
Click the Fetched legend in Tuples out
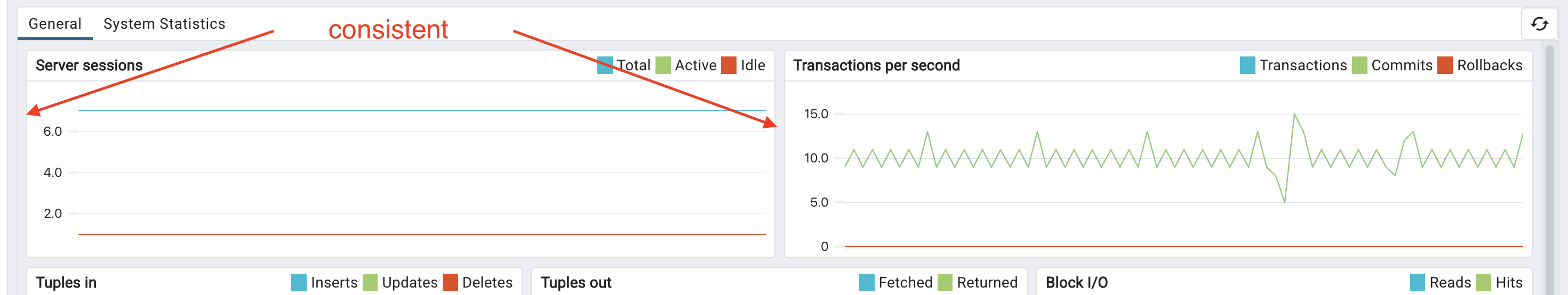point(896,282)
